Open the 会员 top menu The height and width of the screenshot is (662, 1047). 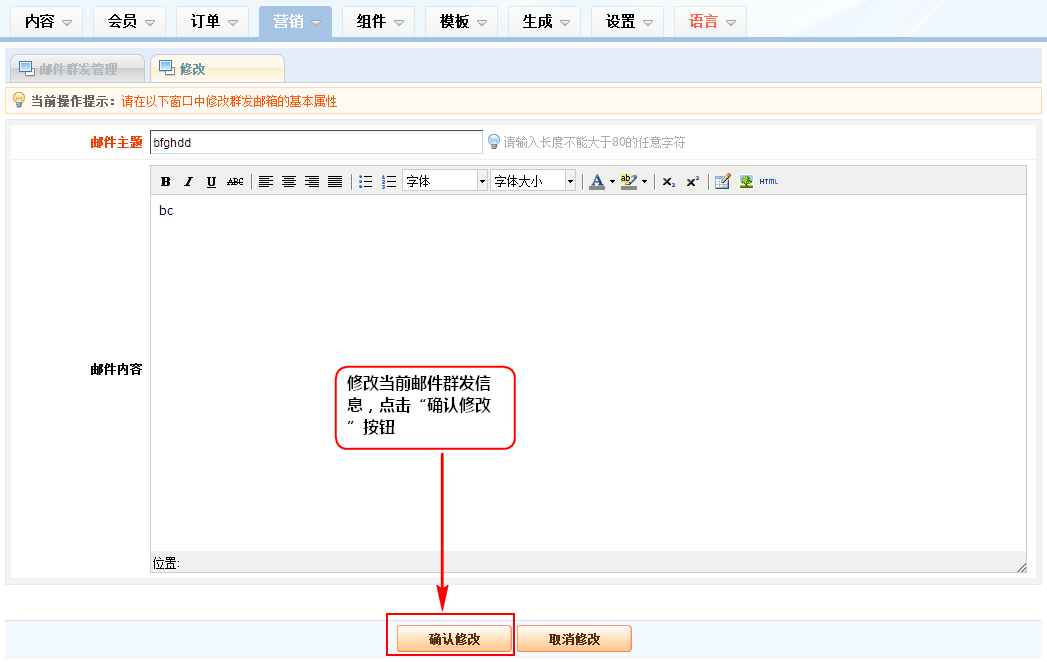(x=129, y=21)
